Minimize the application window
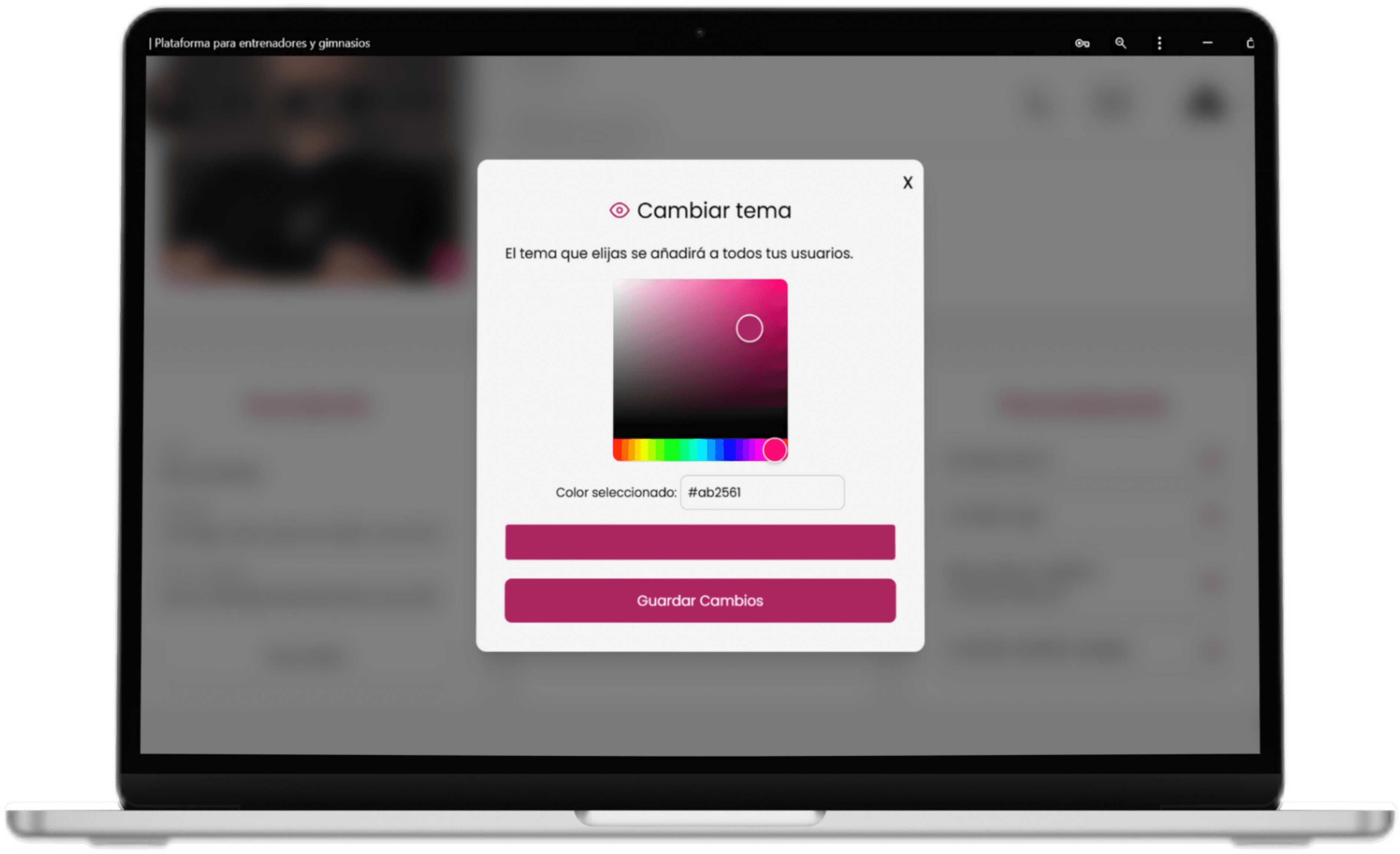Image resolution: width=1400 pixels, height=854 pixels. coord(1207,43)
